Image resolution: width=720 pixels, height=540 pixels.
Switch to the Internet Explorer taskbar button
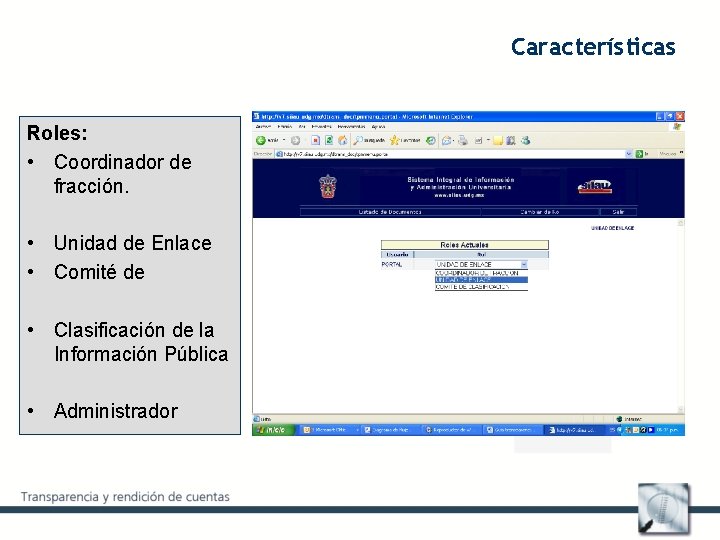click(574, 430)
